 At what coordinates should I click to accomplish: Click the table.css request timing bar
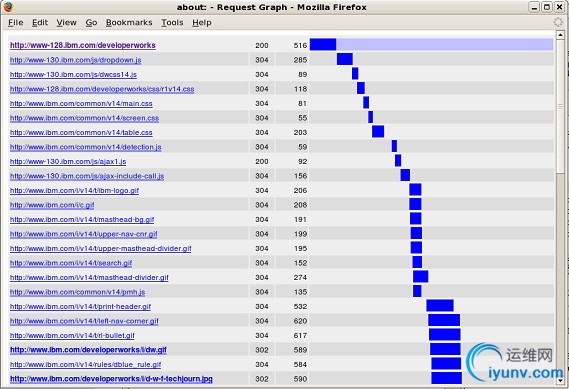[378, 132]
